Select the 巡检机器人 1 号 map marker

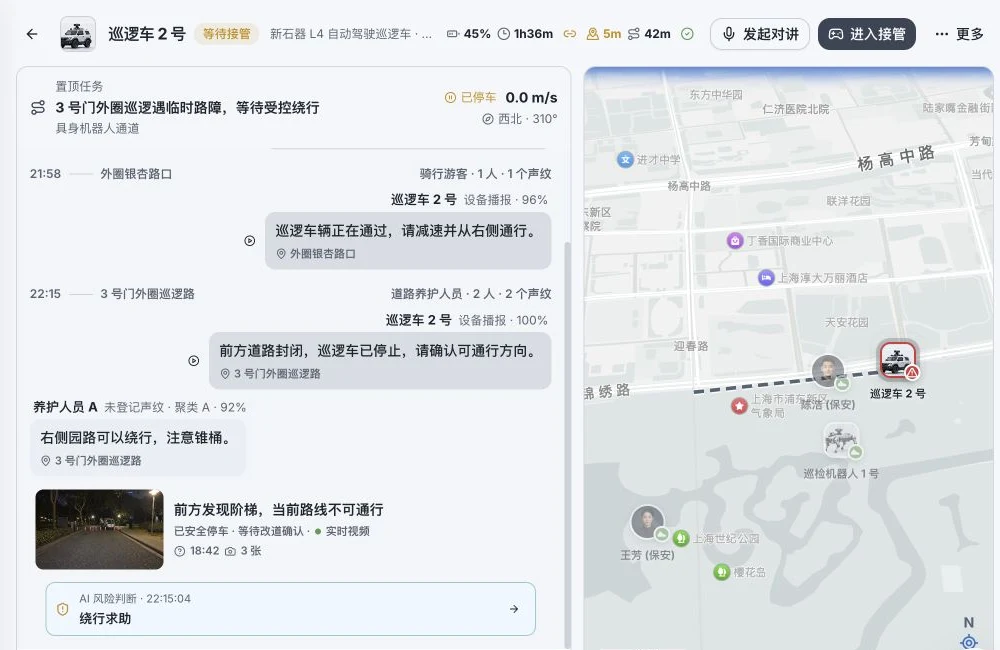(x=840, y=441)
